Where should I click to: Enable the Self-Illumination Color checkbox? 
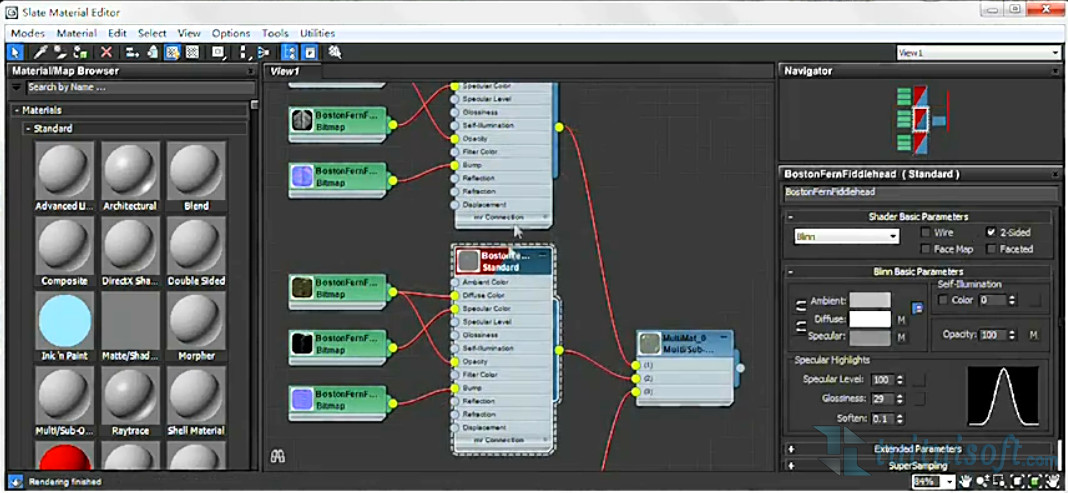943,300
